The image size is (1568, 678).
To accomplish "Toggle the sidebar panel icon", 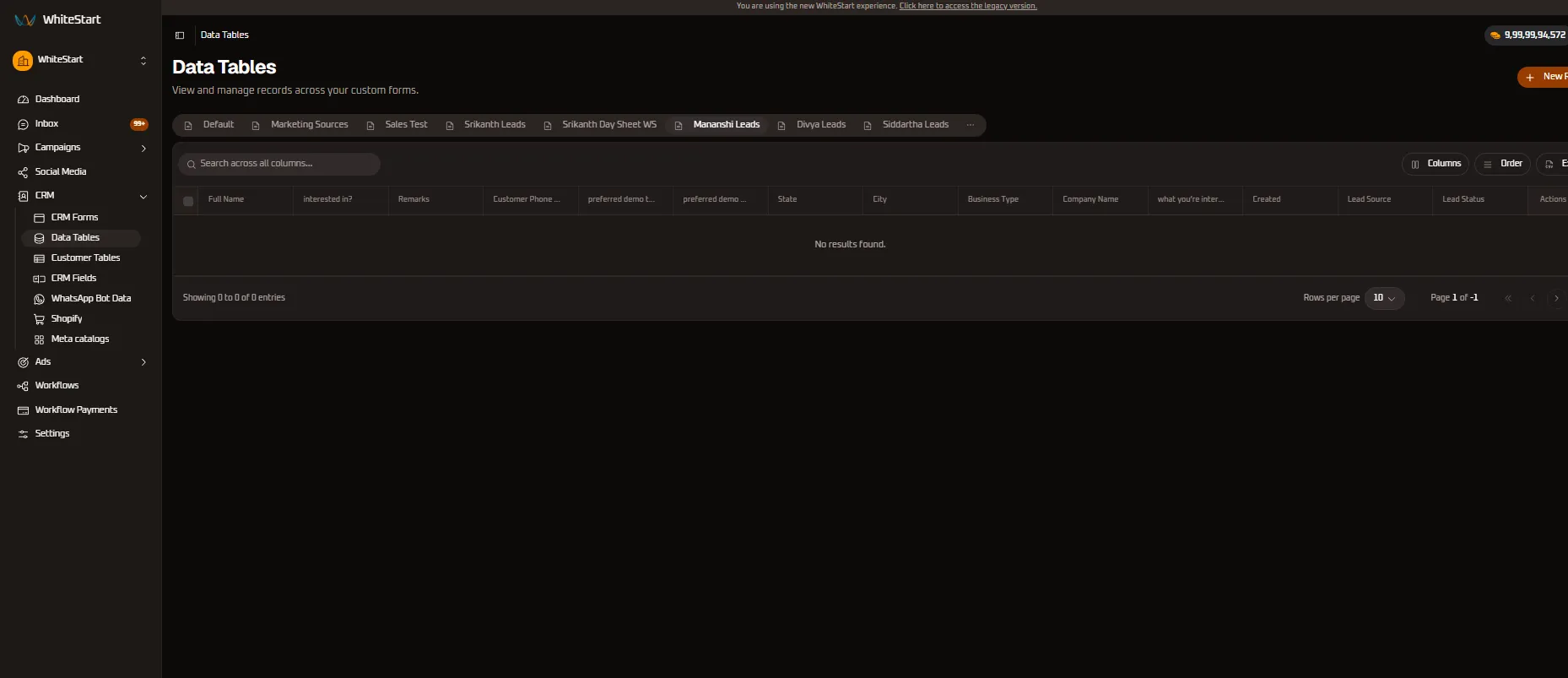I will tap(180, 35).
